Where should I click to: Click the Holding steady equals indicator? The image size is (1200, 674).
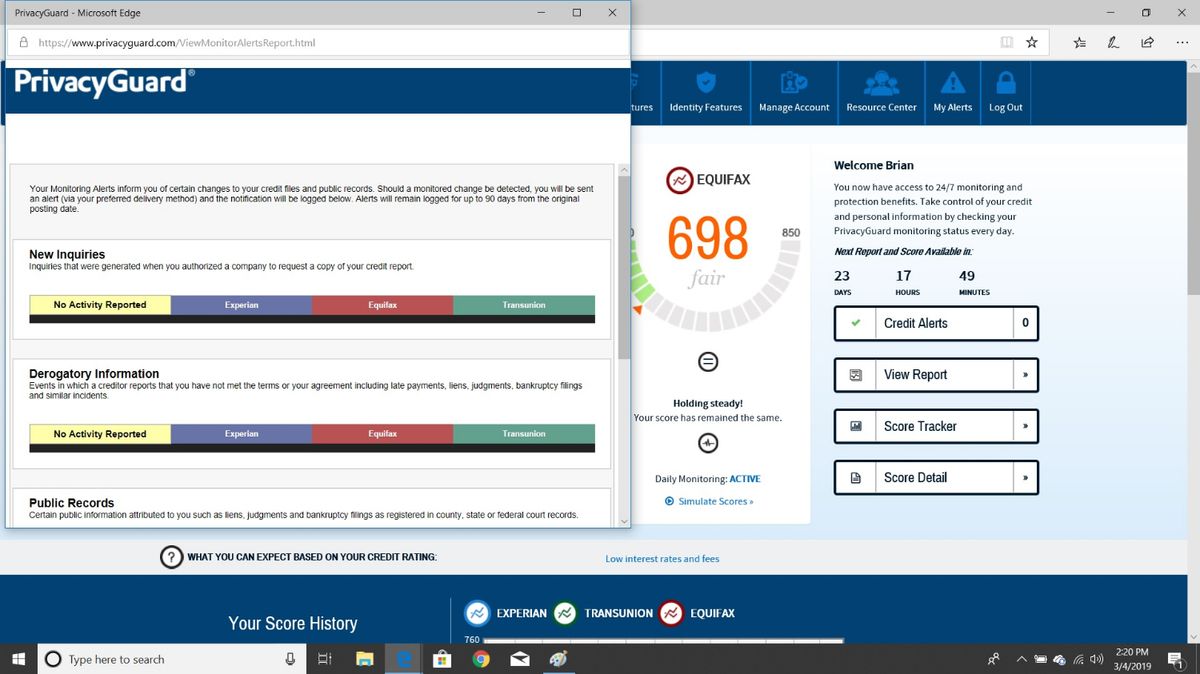[x=708, y=361]
